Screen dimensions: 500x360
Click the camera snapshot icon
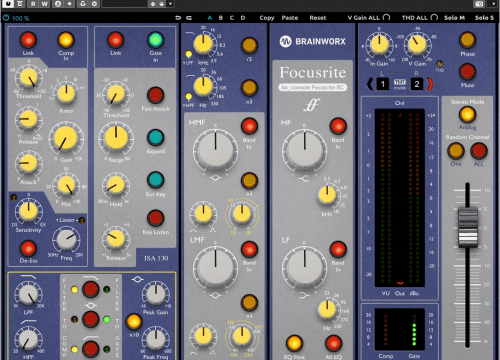tap(479, 4)
